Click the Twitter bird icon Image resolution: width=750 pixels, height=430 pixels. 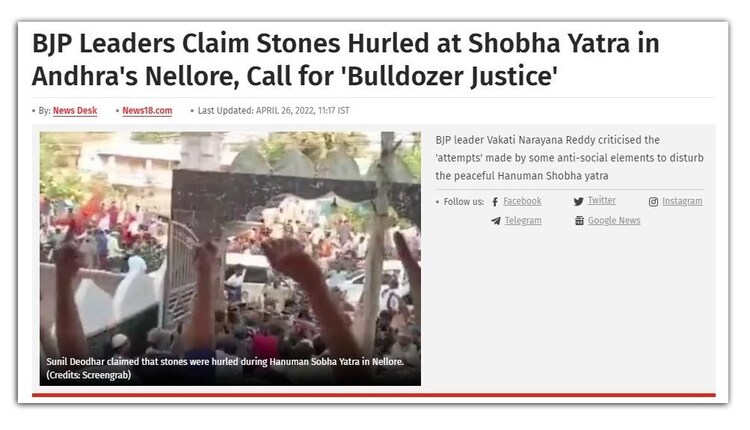coord(578,201)
